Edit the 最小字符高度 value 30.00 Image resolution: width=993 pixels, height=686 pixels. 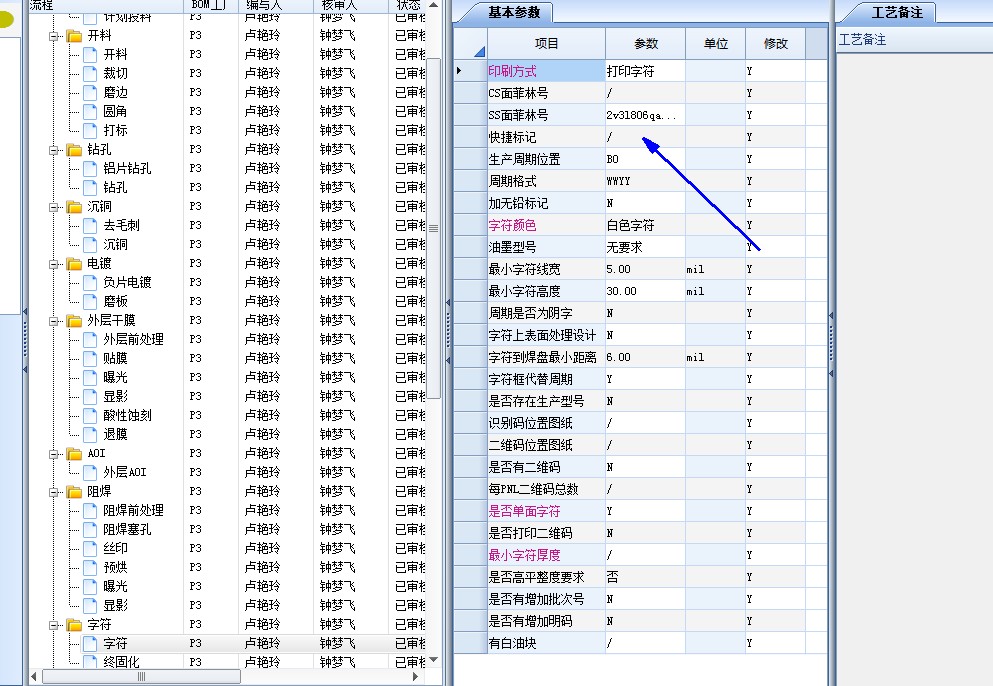point(645,291)
